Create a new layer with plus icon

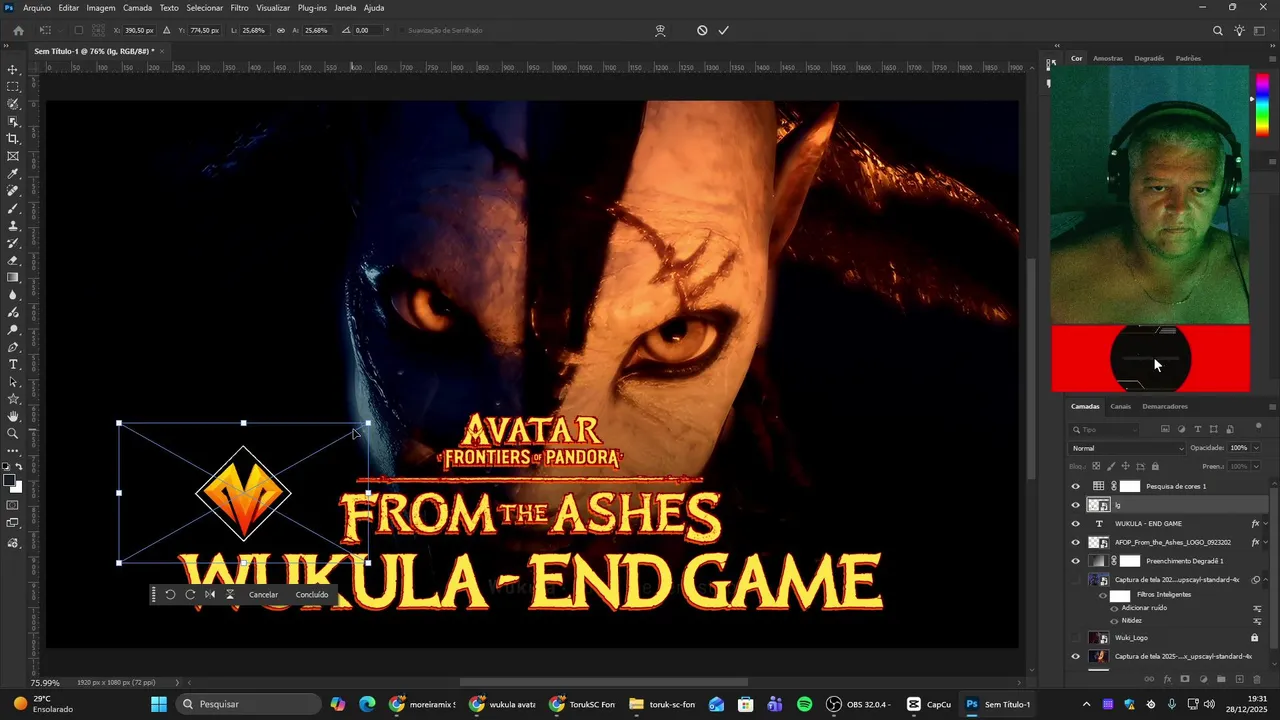[1239, 679]
